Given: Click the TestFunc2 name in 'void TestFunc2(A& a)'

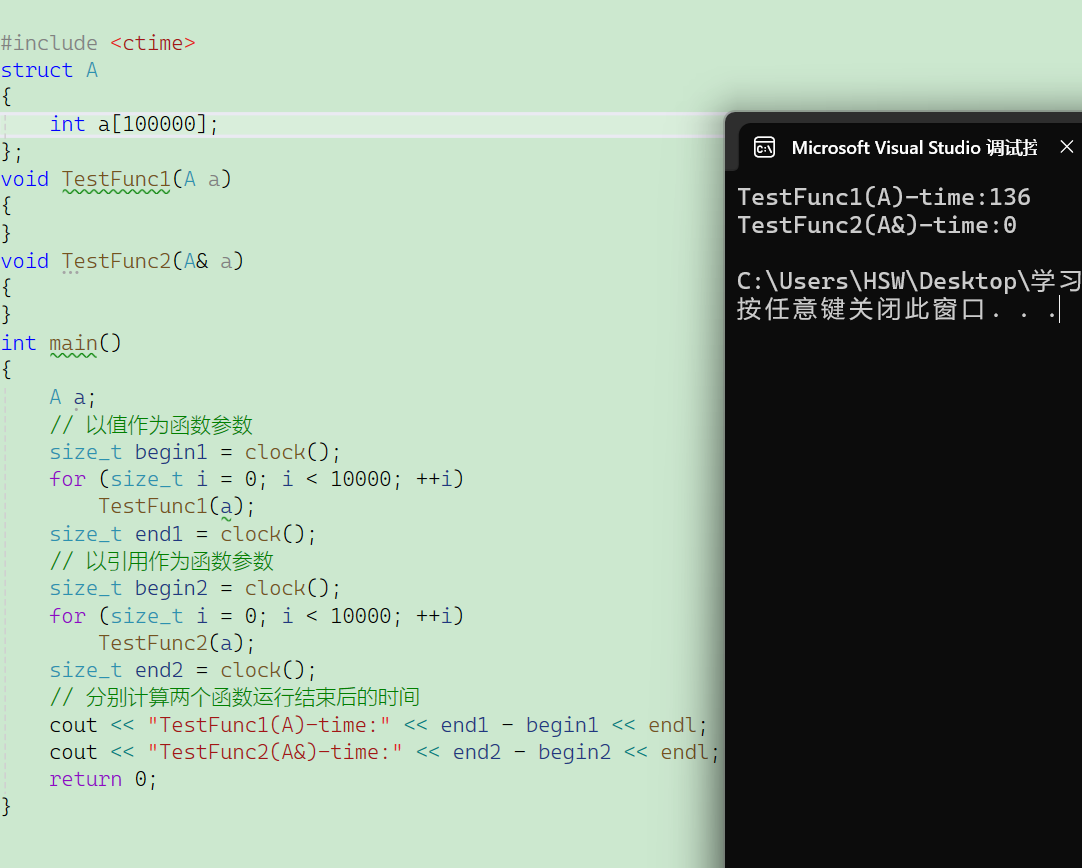Looking at the screenshot, I should pyautogui.click(x=116, y=262).
